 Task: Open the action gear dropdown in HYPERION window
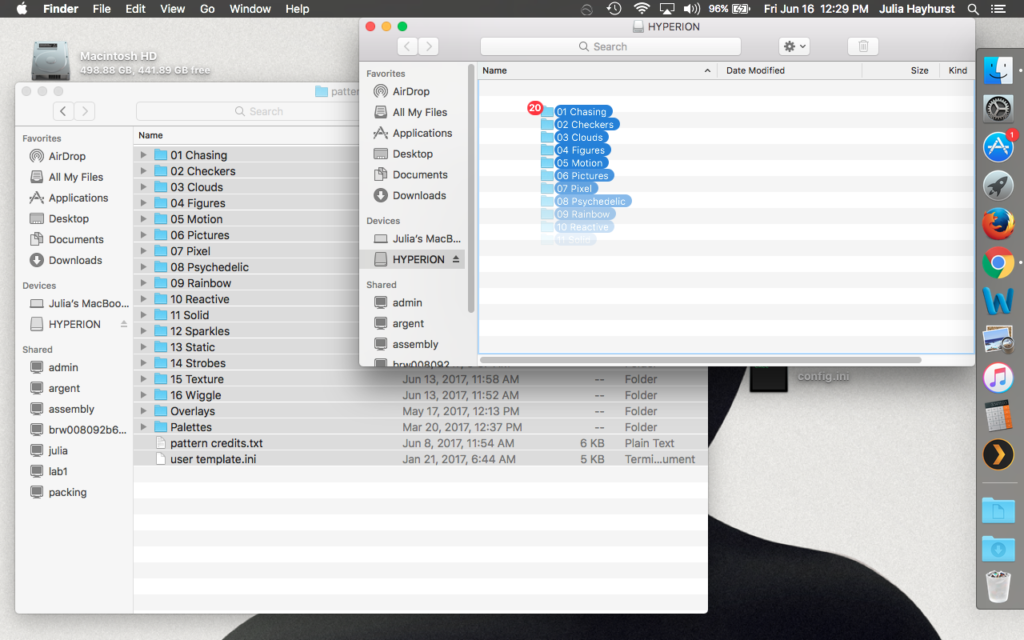[794, 46]
